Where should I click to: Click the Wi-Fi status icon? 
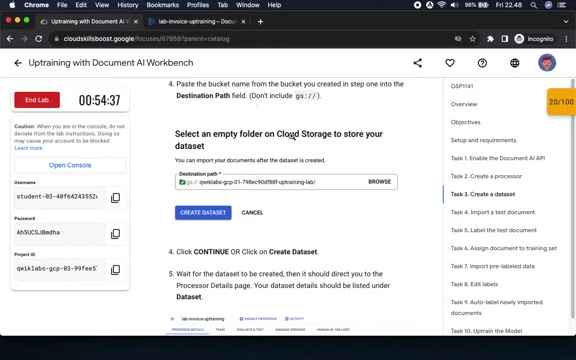point(442,5)
